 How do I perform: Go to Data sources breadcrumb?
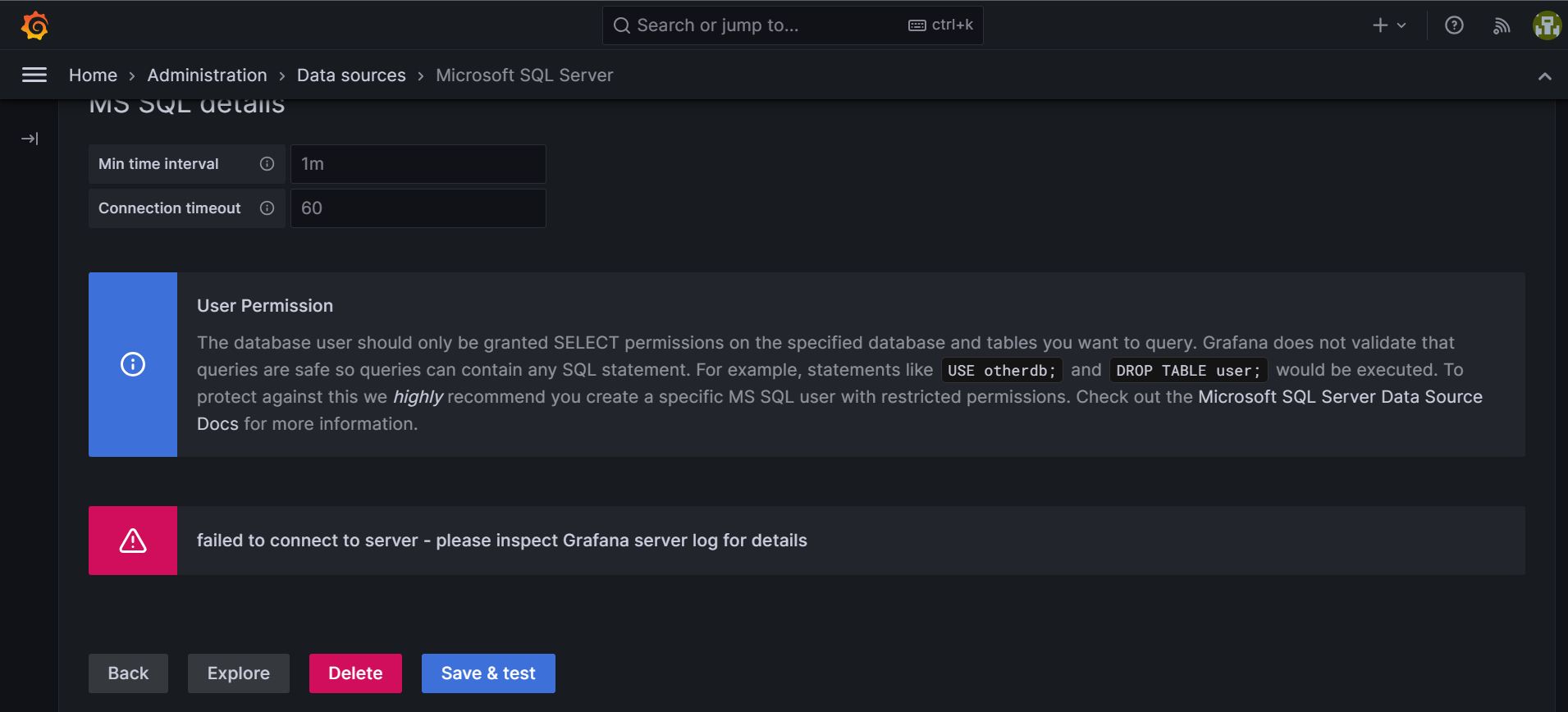(x=351, y=75)
